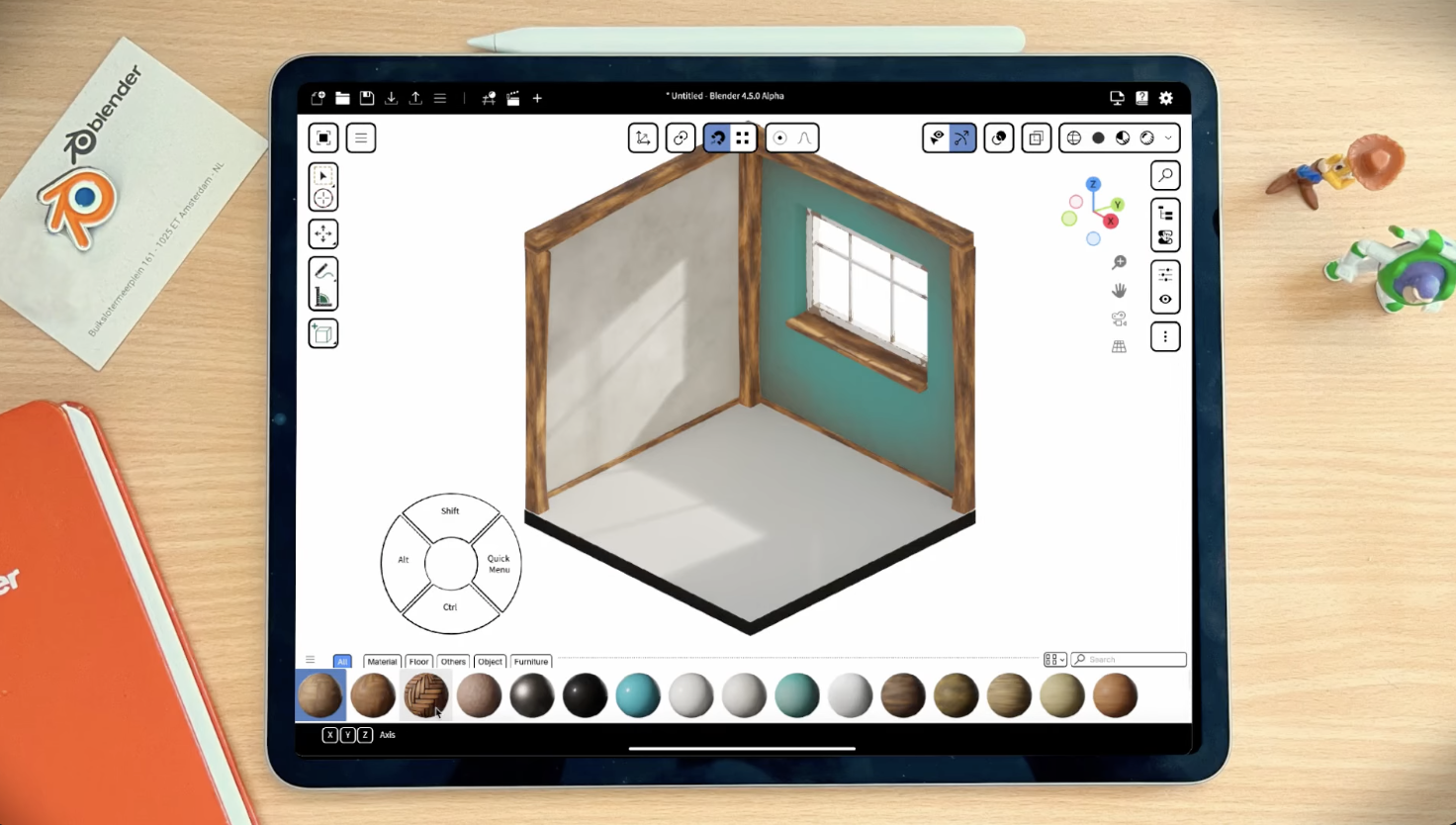Pick the glossy black material sphere
Screen dimensions: 1456x825
tap(585, 695)
